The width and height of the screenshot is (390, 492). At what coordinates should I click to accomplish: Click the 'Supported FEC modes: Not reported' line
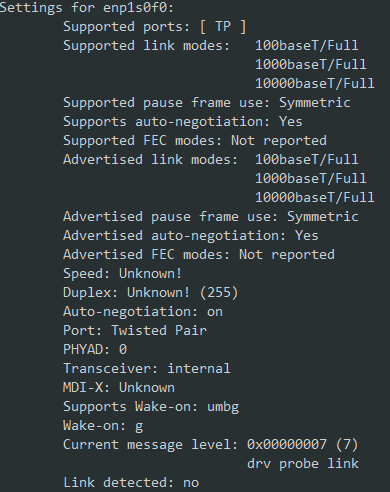195,141
